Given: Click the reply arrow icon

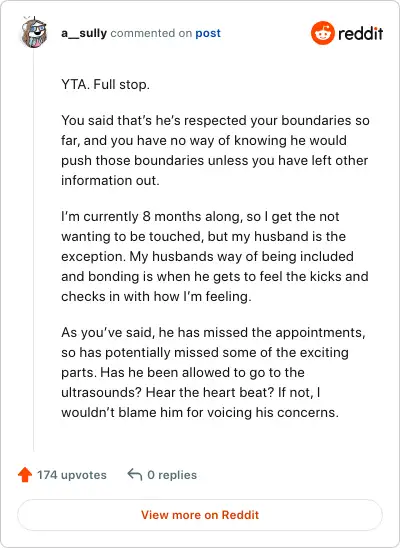Looking at the screenshot, I should [x=135, y=475].
